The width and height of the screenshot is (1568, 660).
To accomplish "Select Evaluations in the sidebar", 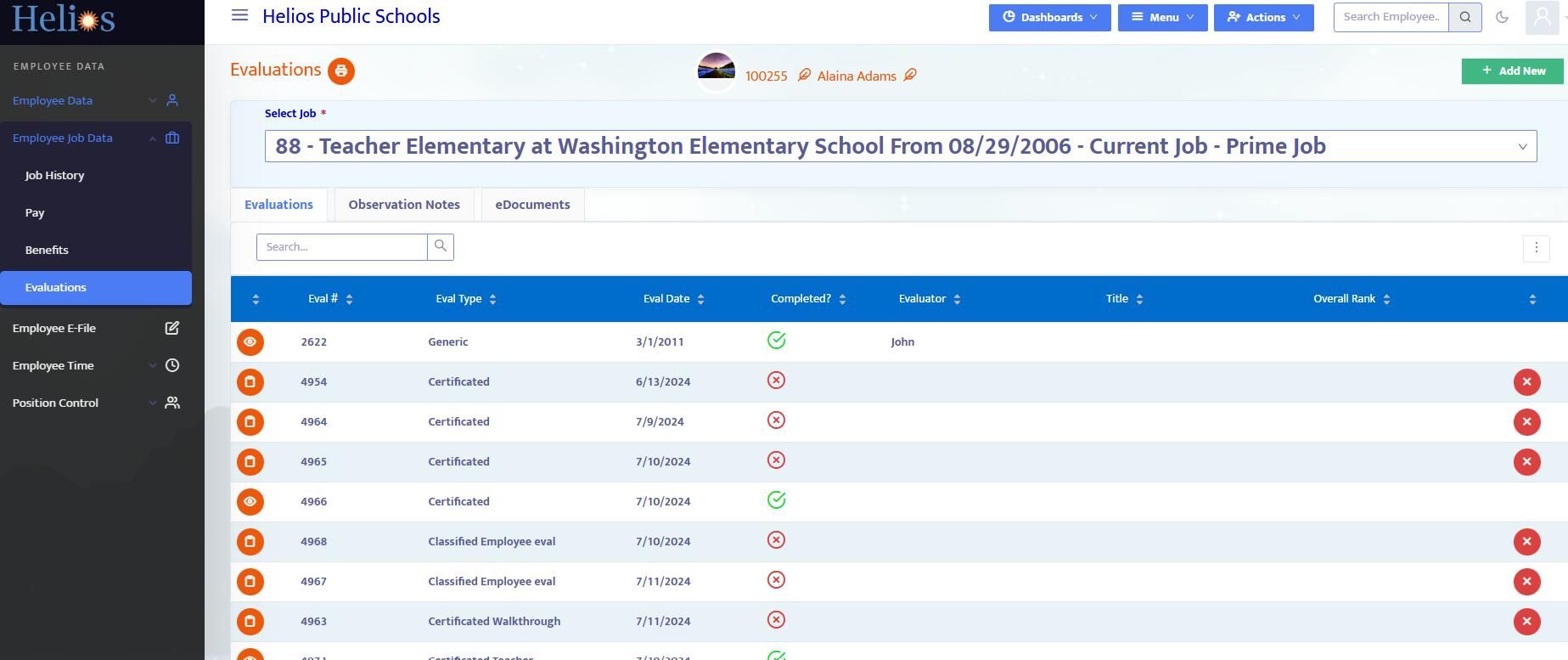I will [96, 287].
